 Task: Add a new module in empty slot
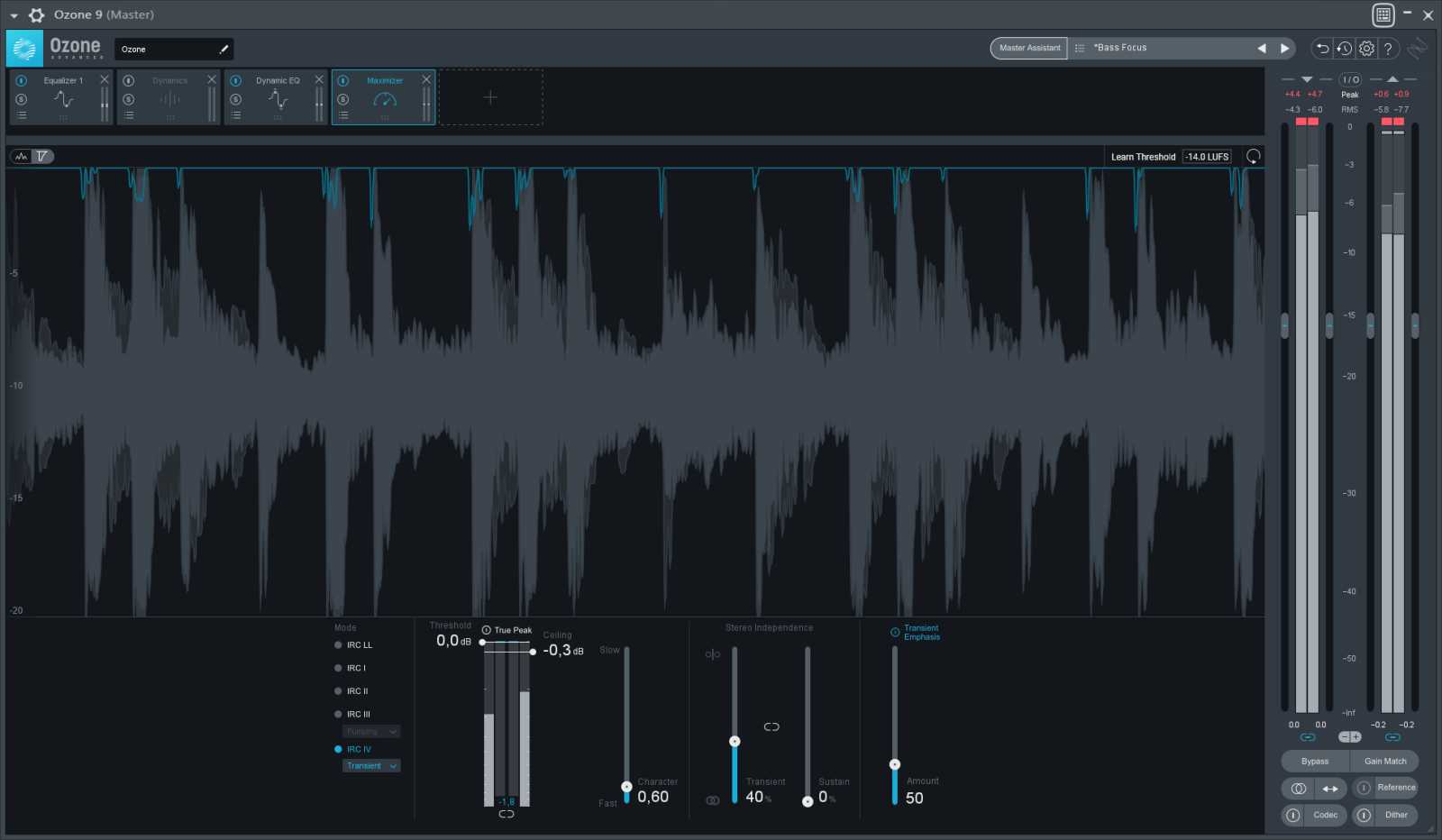coord(490,96)
